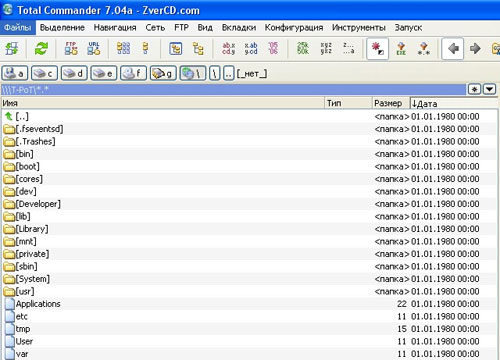Sort by the Дата column header
Viewport: 500px width, 360px height.
(x=454, y=103)
